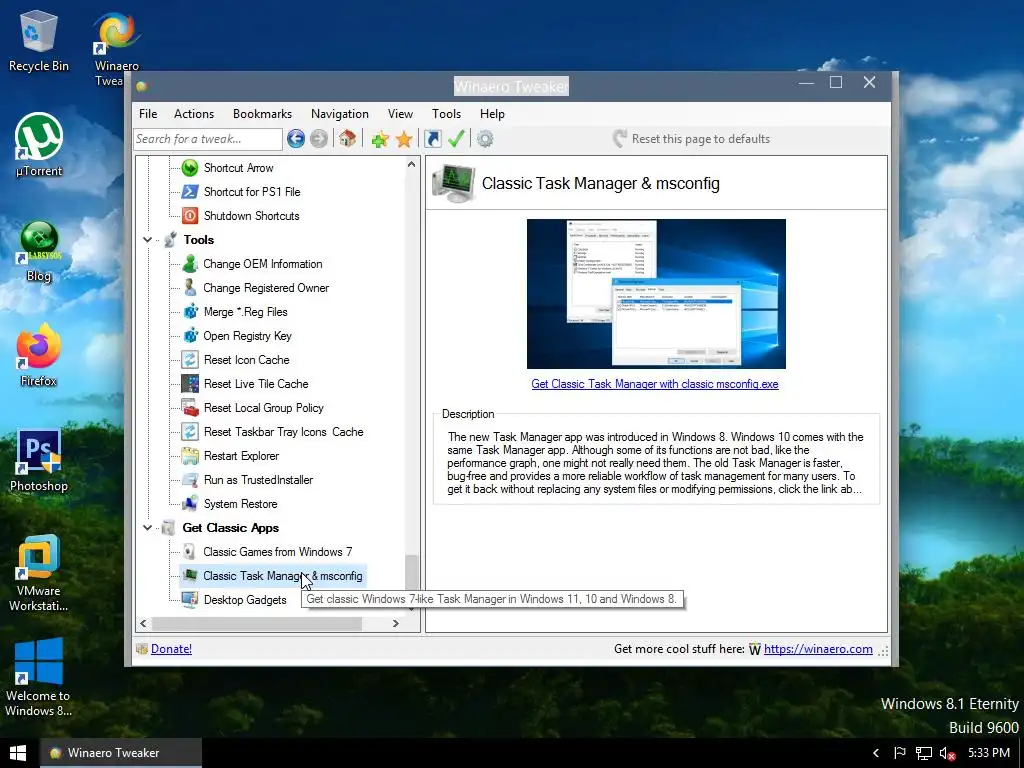Follow Get Classic Task Manager with classic msconfig.exe link
1024x768 pixels.
pyautogui.click(x=655, y=384)
